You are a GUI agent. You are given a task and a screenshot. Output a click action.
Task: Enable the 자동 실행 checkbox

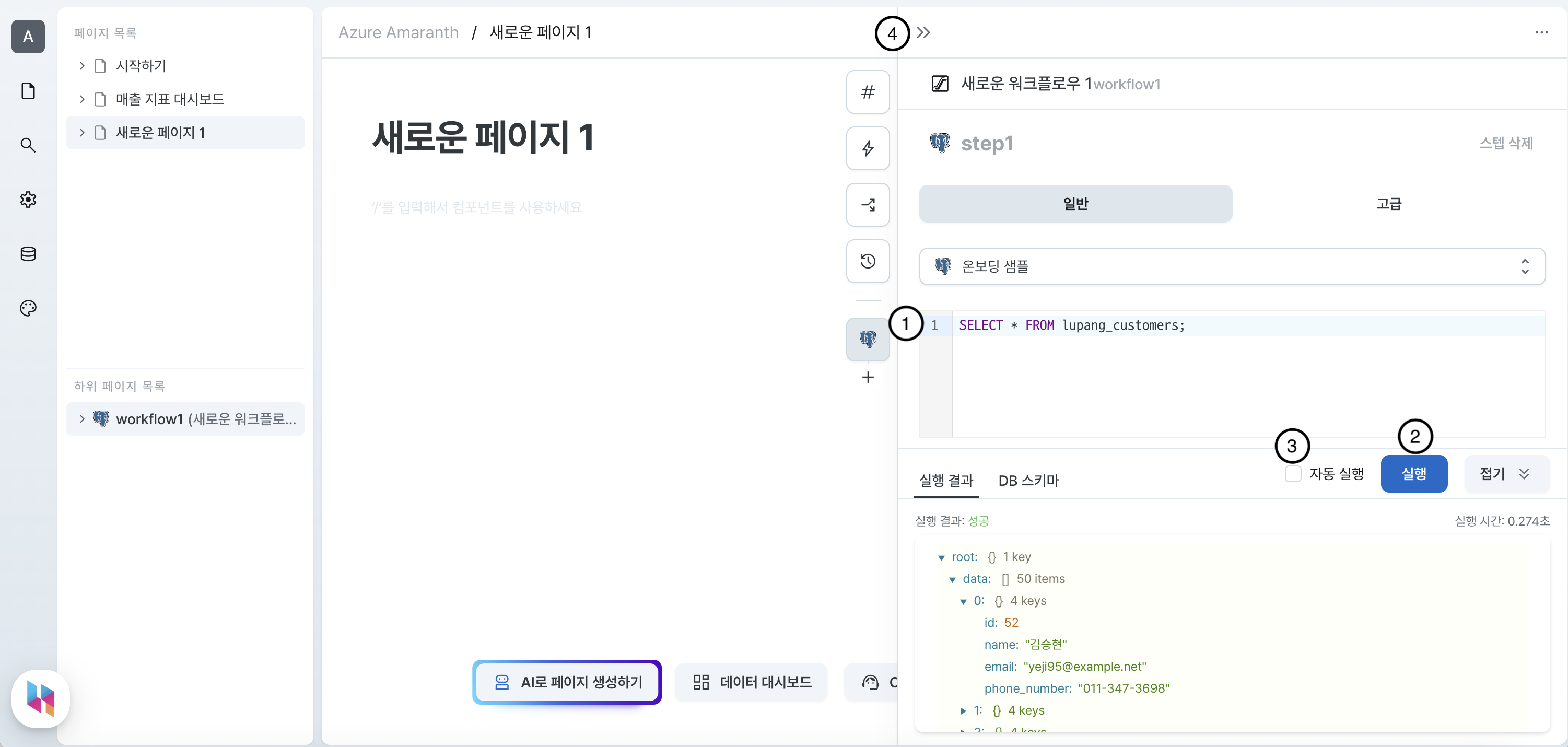point(1293,474)
